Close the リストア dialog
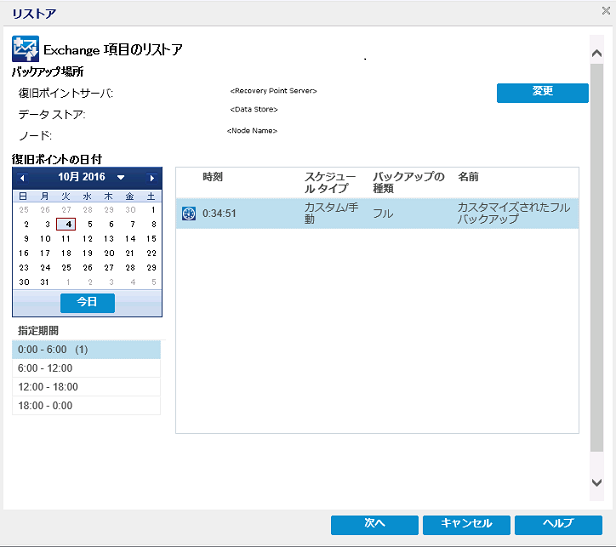This screenshot has height=547, width=616. coord(606,11)
